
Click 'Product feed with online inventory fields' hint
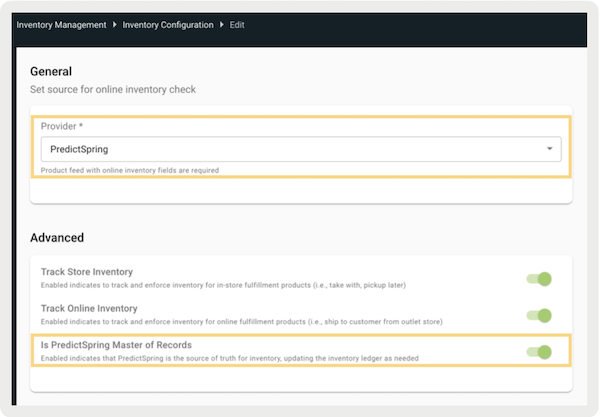(130, 170)
